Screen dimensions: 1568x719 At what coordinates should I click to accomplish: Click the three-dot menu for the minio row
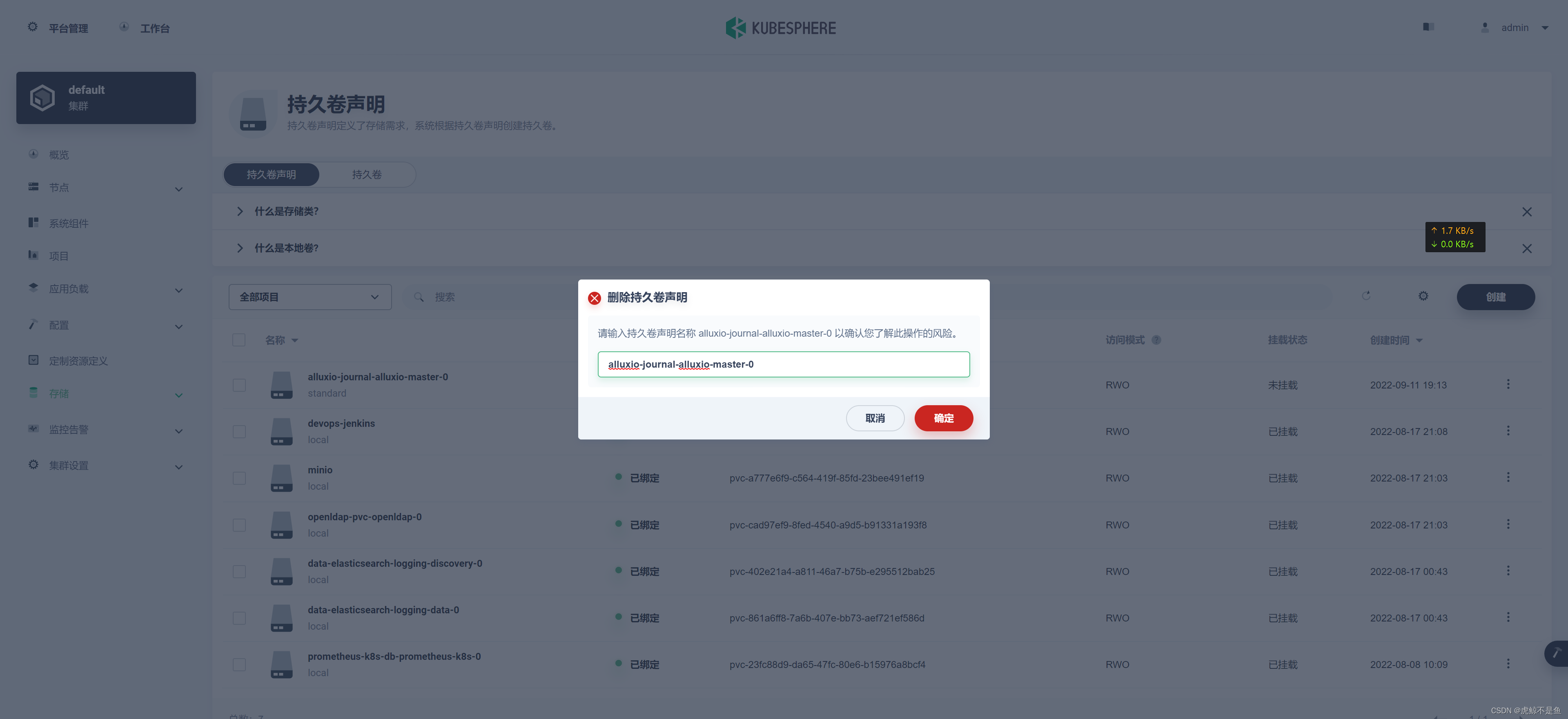1508,477
